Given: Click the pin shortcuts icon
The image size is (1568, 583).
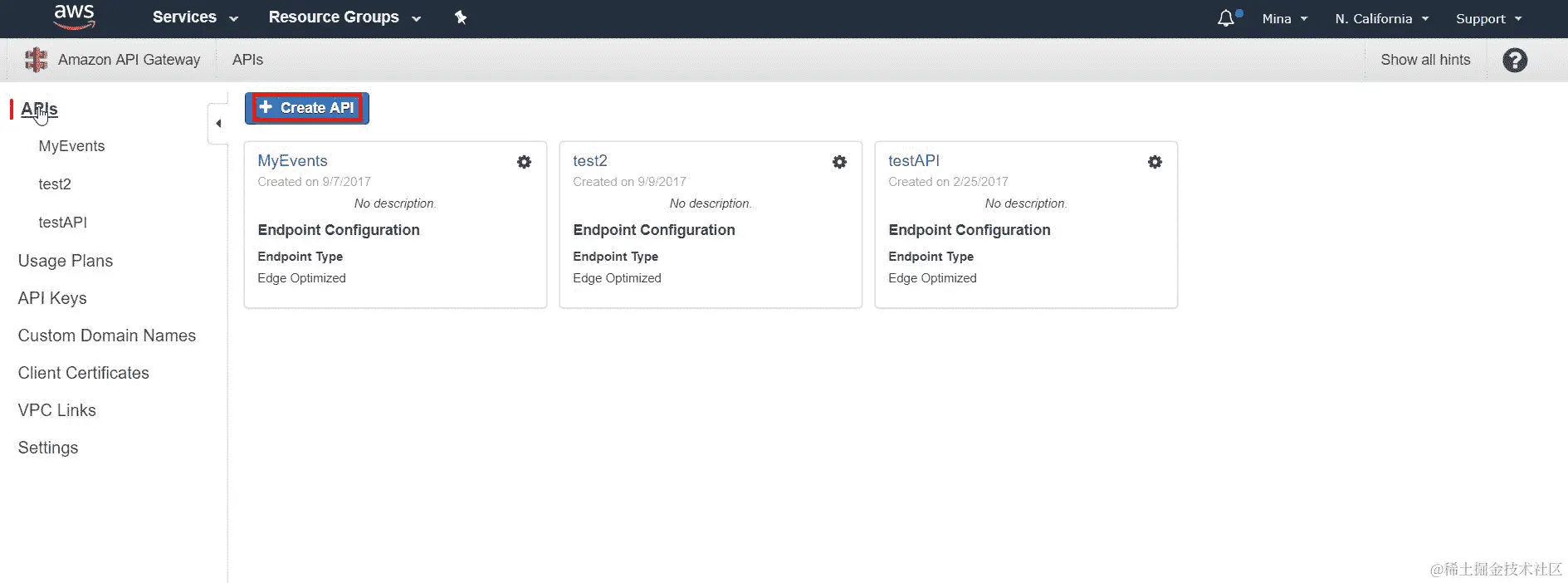Looking at the screenshot, I should (461, 17).
